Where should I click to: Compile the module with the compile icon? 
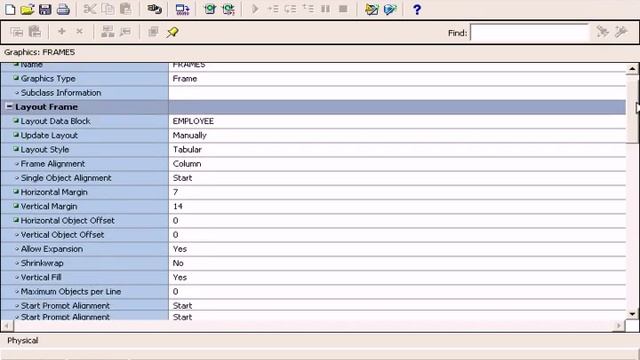(x=182, y=9)
